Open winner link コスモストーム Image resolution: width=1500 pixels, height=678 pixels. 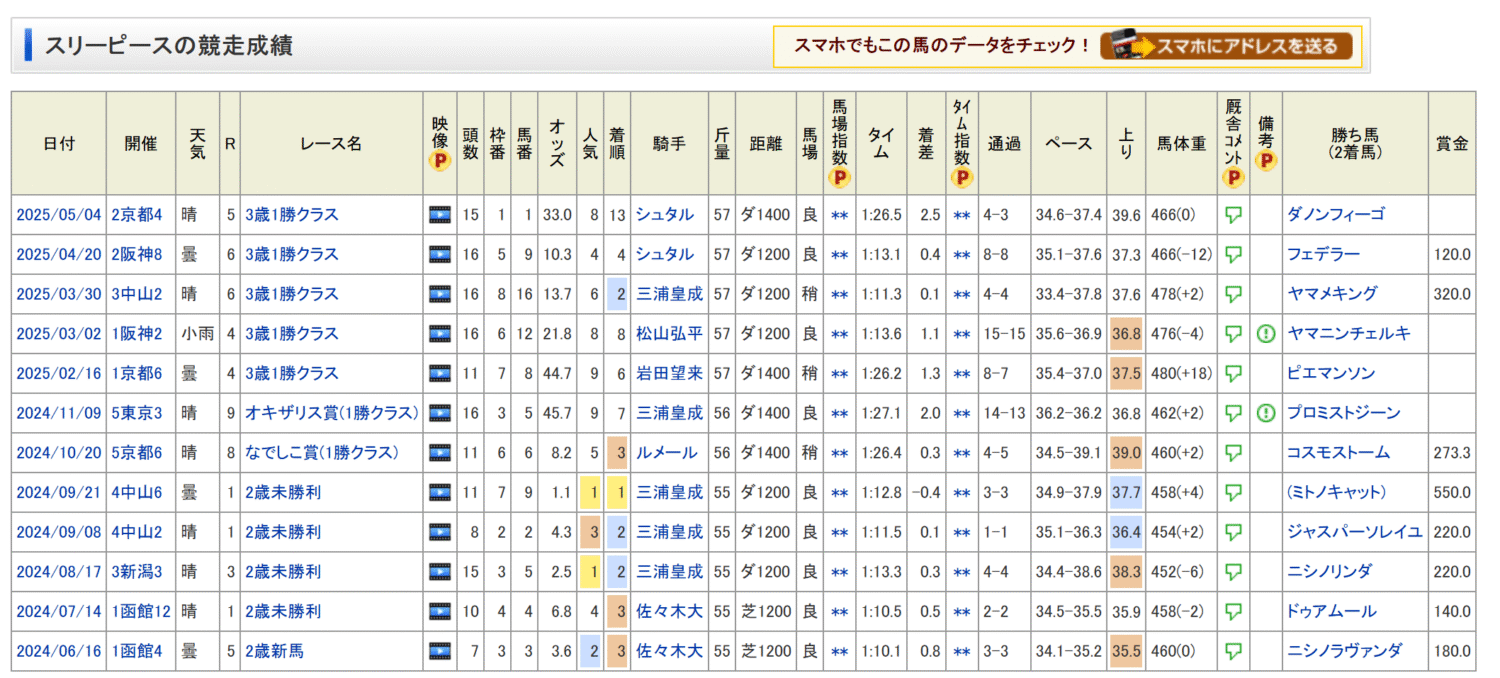click(1338, 453)
